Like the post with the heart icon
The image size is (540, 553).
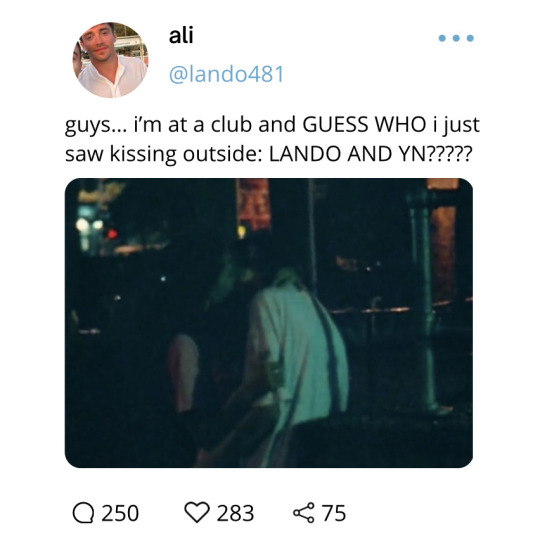[197, 512]
